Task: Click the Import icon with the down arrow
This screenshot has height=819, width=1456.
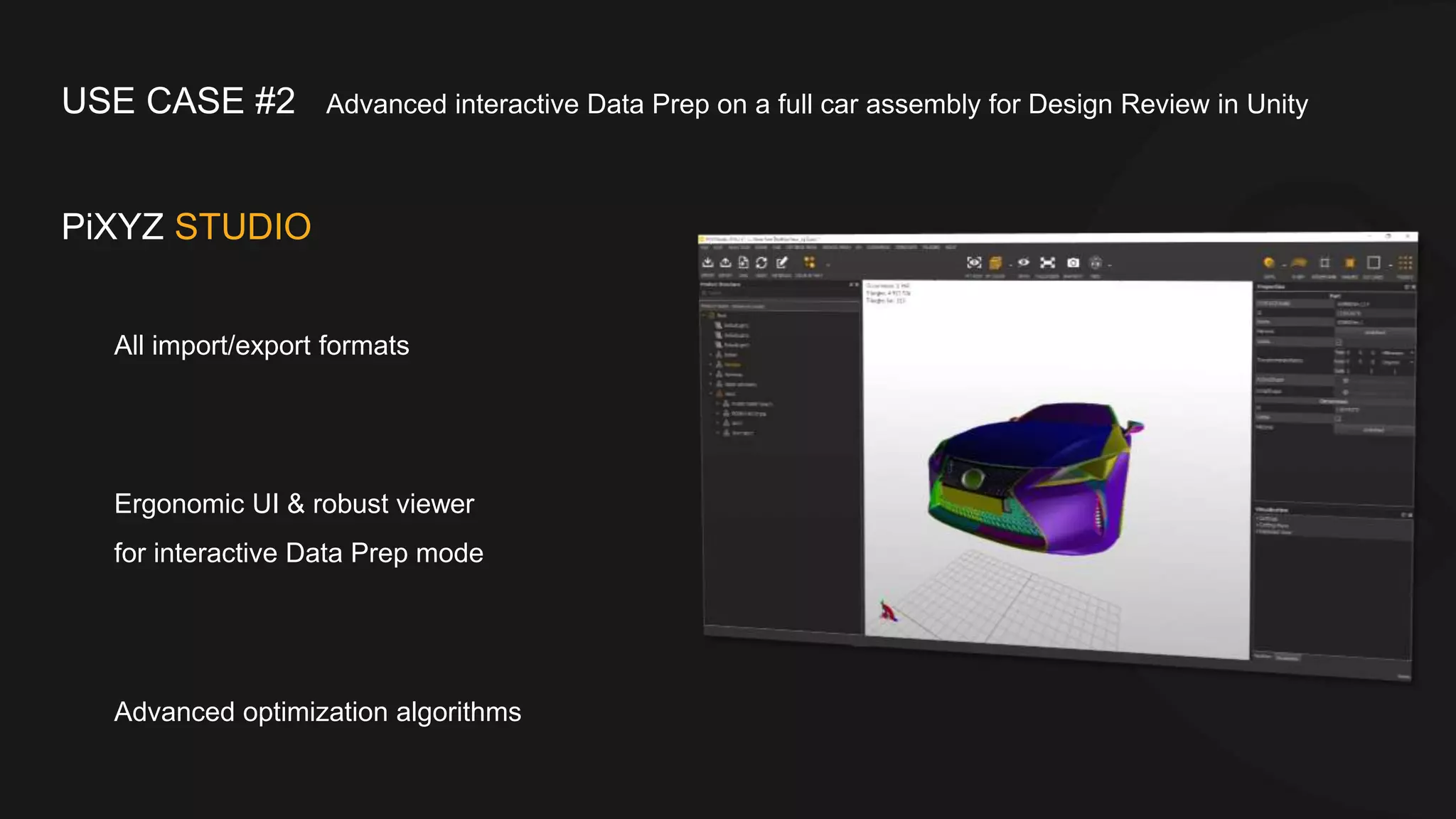Action: (707, 263)
